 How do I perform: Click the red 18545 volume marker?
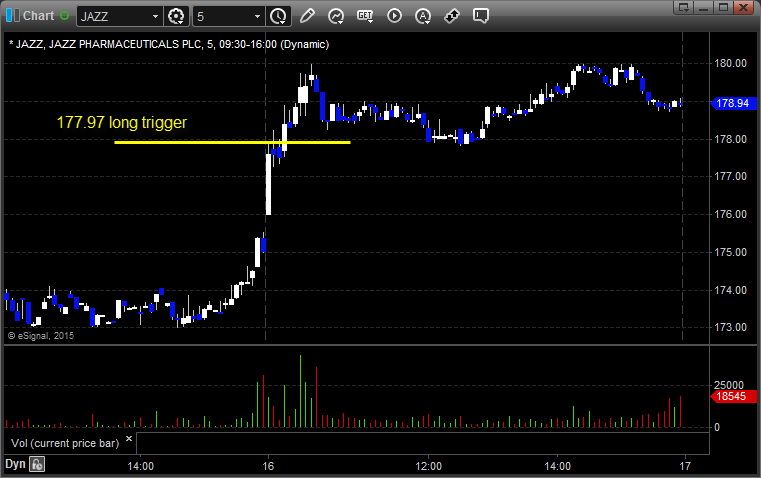[733, 396]
